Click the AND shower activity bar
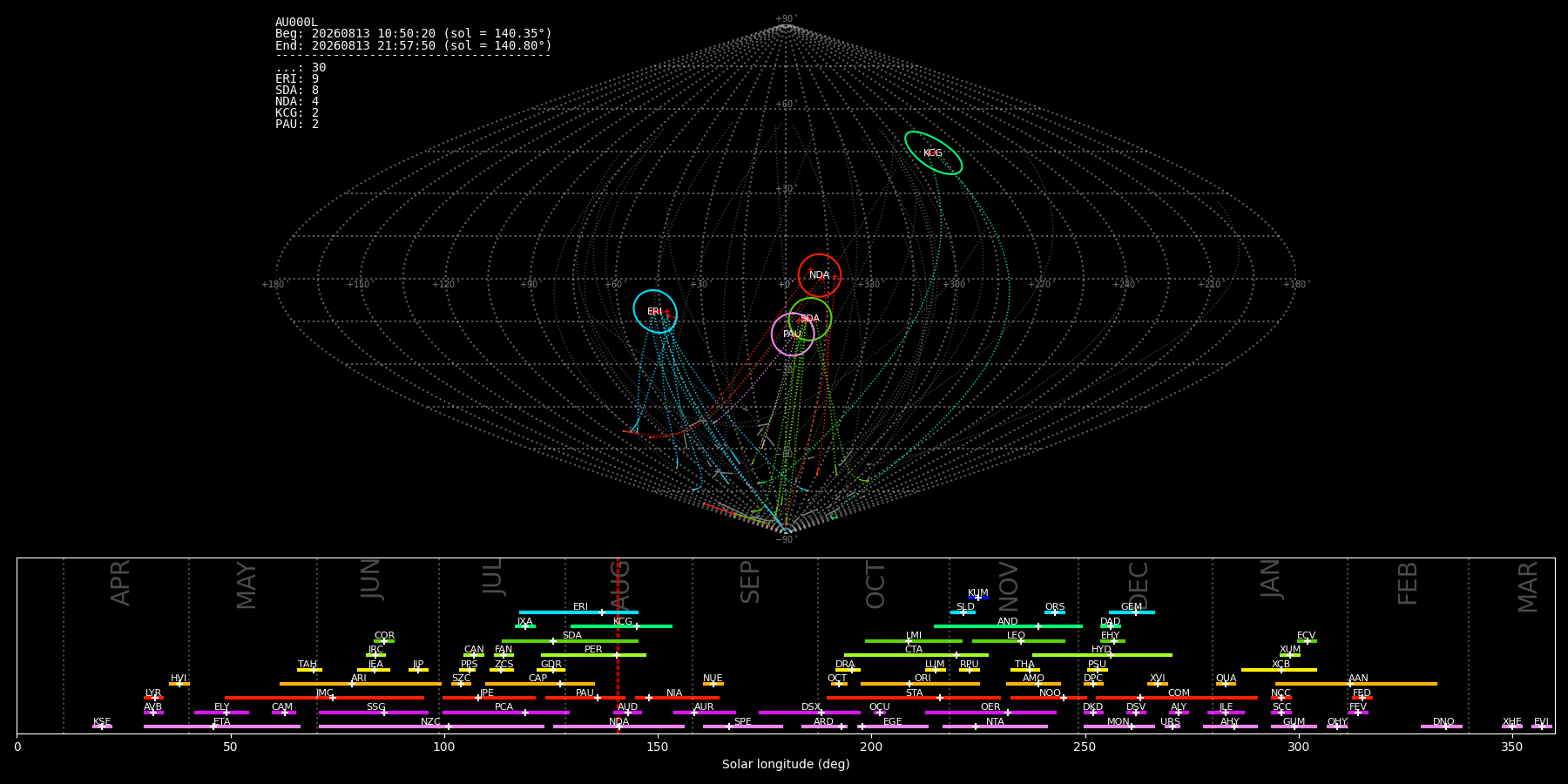Viewport: 1568px width, 784px height. tap(1008, 626)
